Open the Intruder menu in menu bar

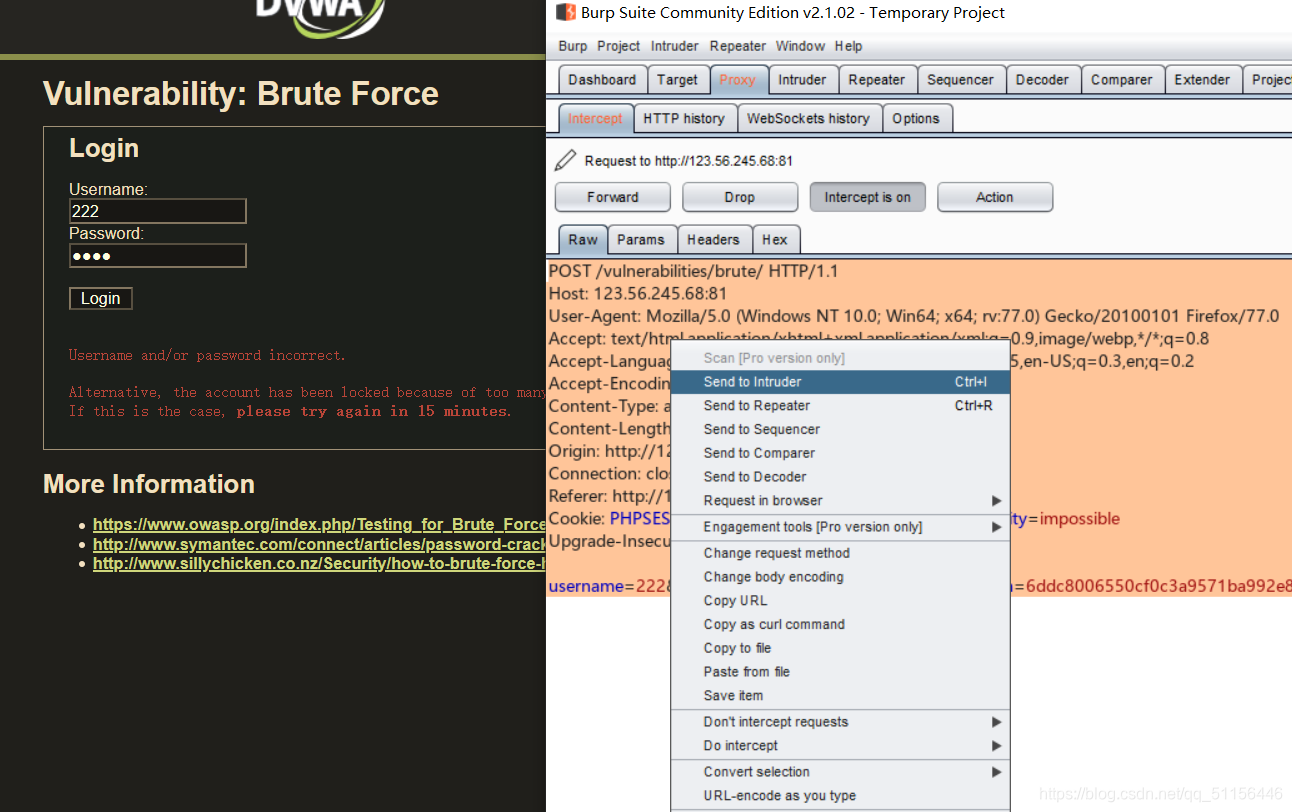pyautogui.click(x=675, y=46)
